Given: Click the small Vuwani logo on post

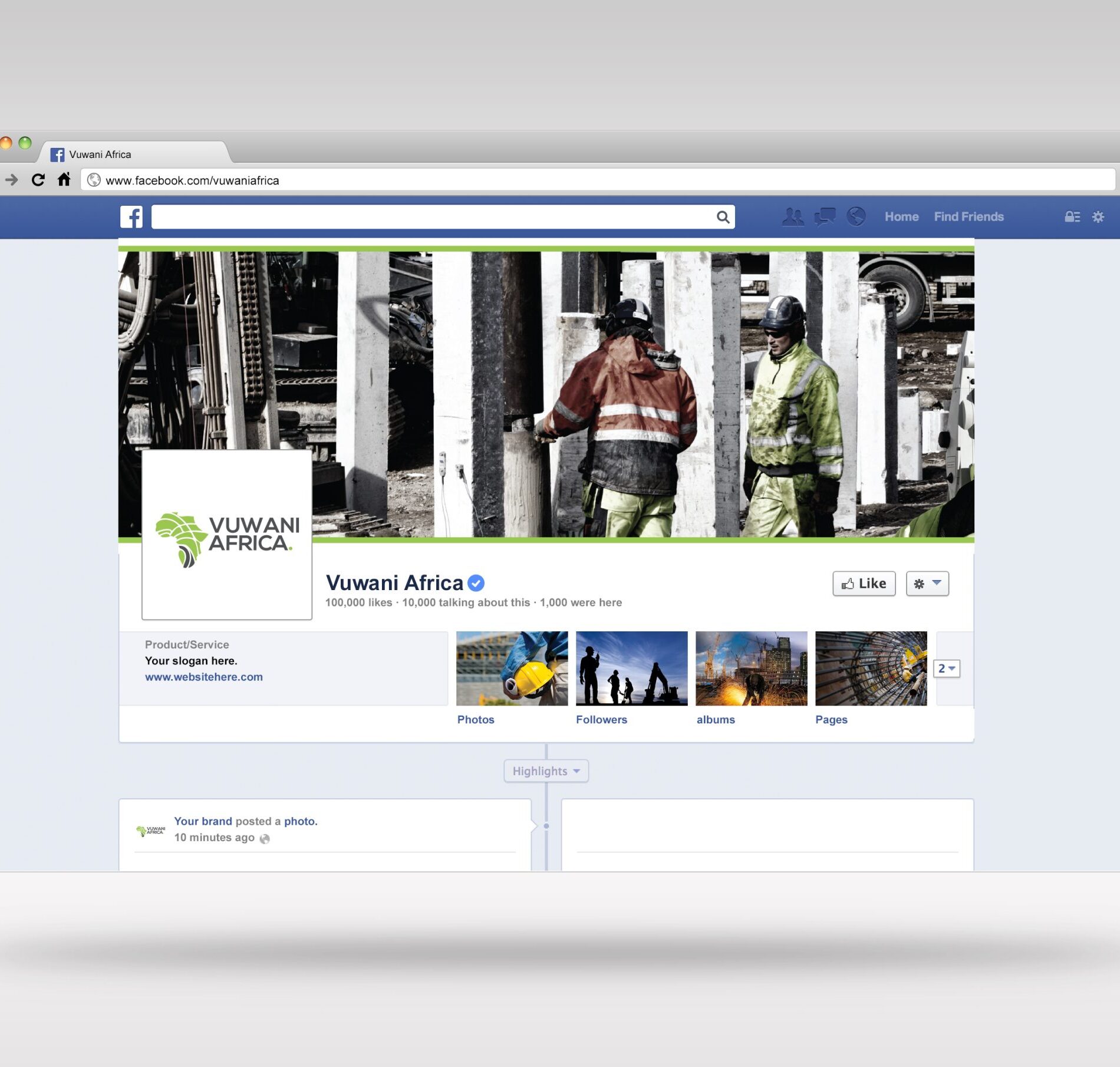Looking at the screenshot, I should coord(151,831).
